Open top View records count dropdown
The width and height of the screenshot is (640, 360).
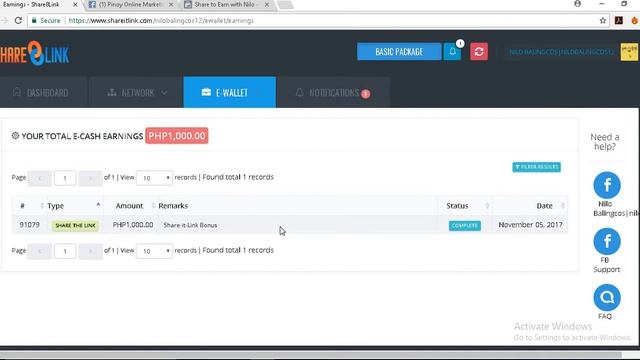(154, 178)
